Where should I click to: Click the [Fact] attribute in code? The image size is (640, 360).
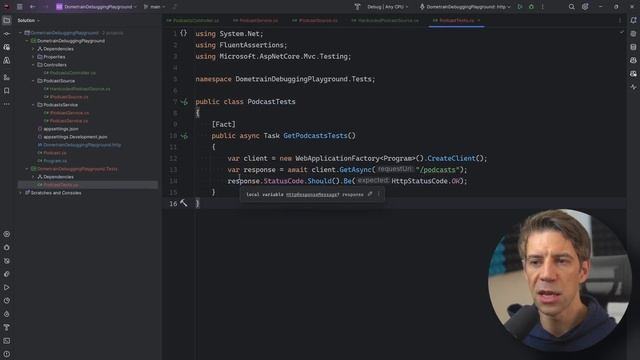coord(223,124)
